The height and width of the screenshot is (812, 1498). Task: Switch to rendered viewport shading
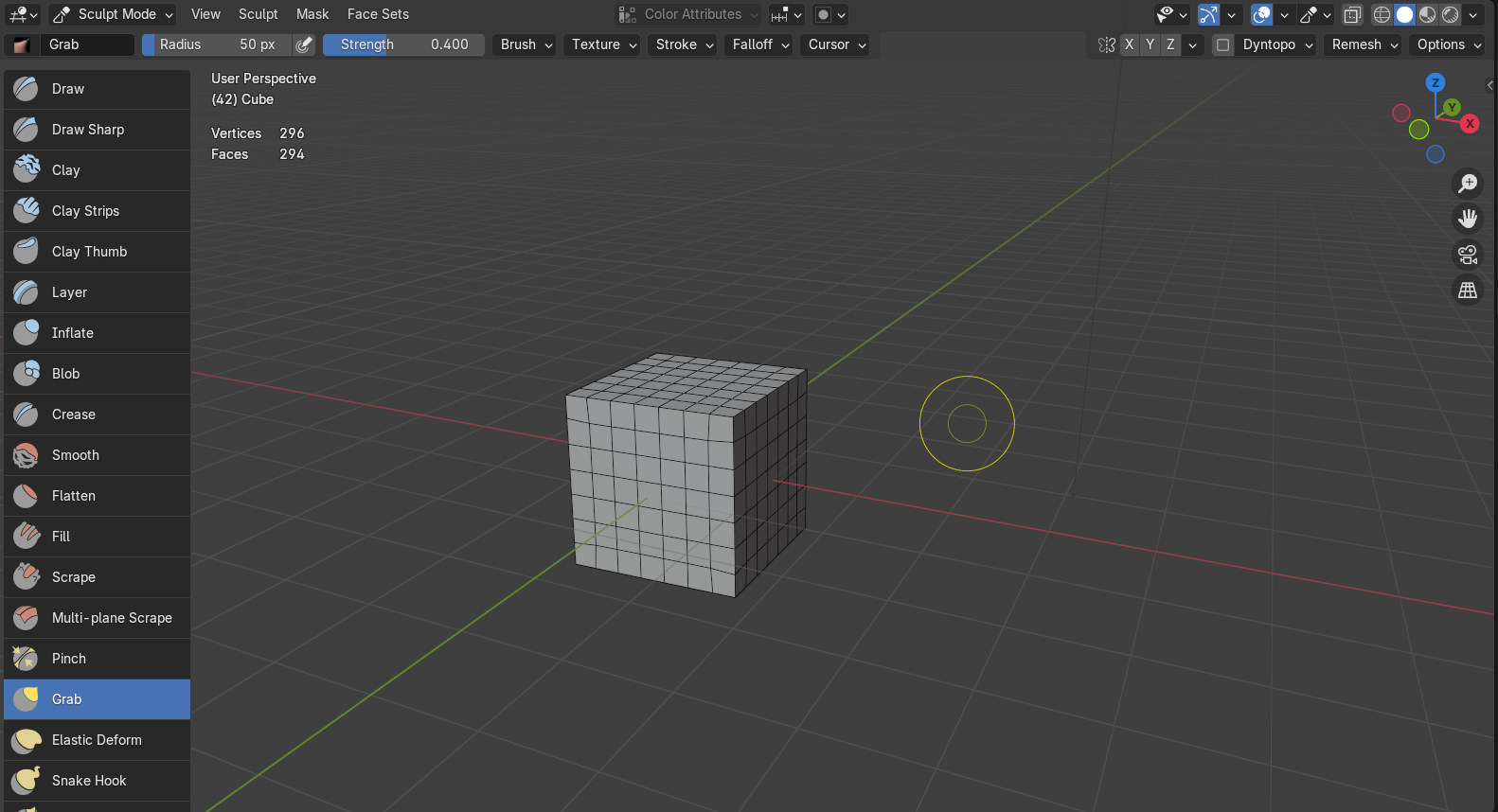tap(1450, 14)
